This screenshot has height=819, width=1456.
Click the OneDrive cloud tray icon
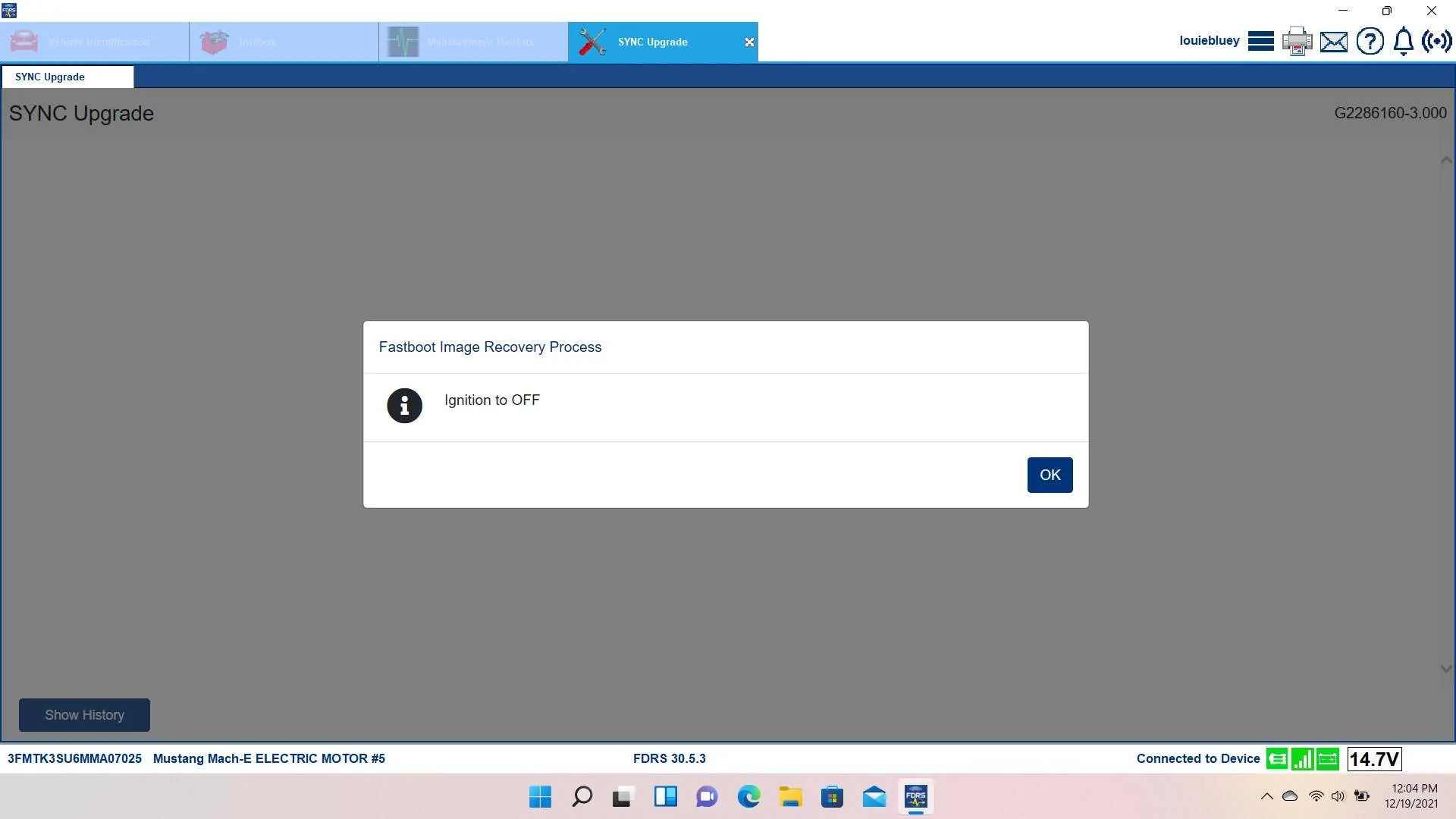click(x=1290, y=796)
